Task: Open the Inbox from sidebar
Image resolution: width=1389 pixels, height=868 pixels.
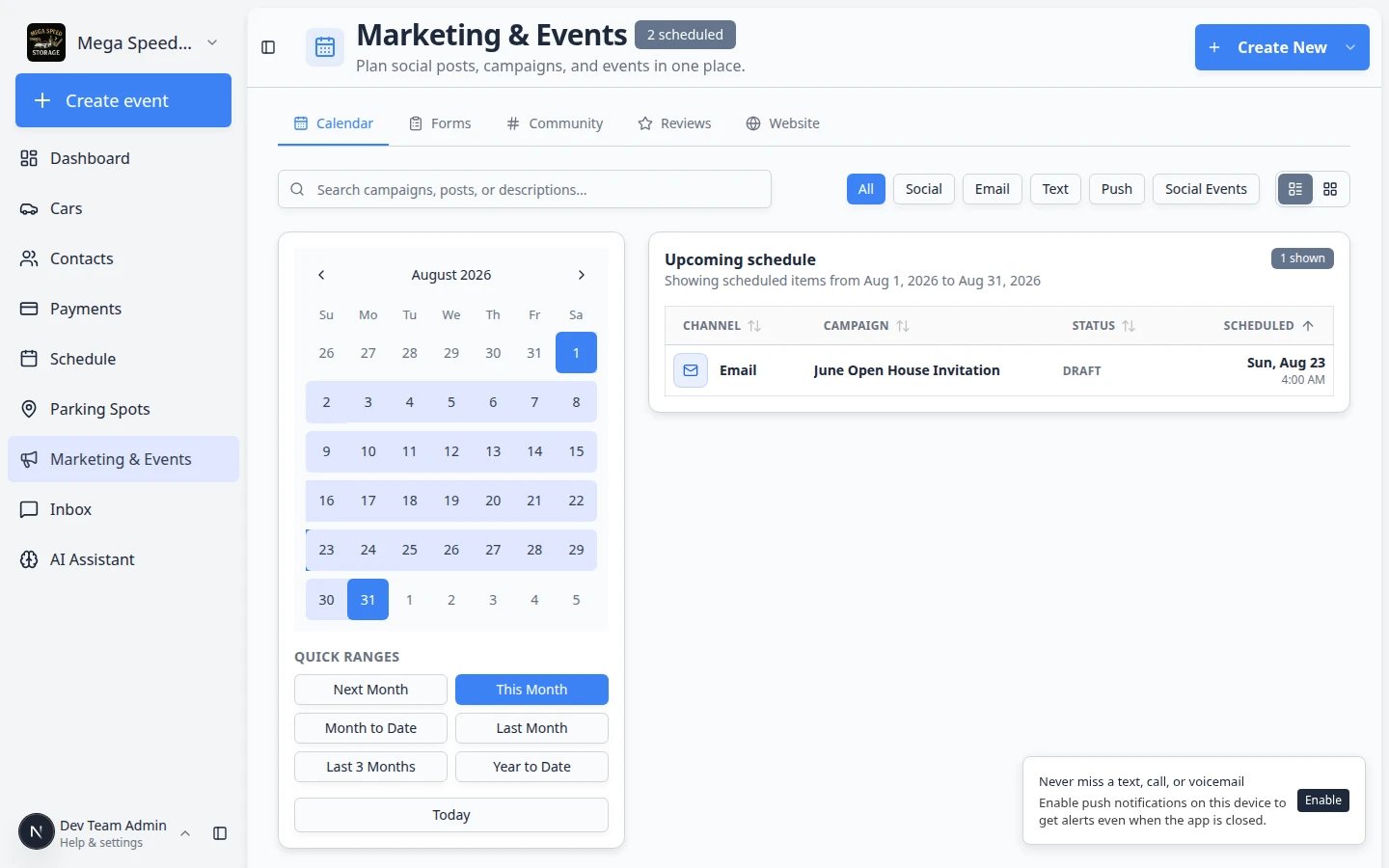Action: [123, 509]
